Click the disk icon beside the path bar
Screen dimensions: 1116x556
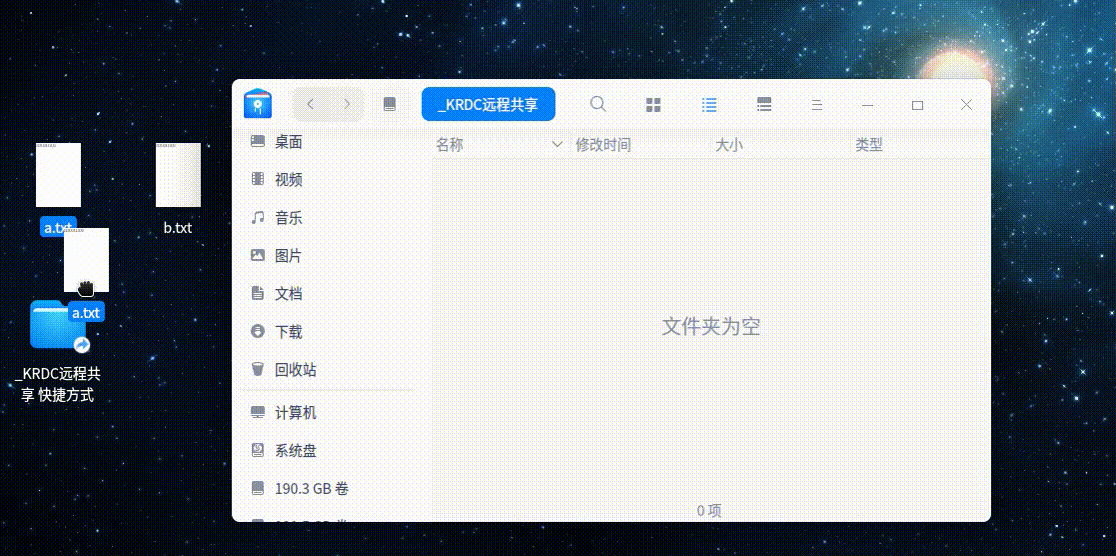389,105
